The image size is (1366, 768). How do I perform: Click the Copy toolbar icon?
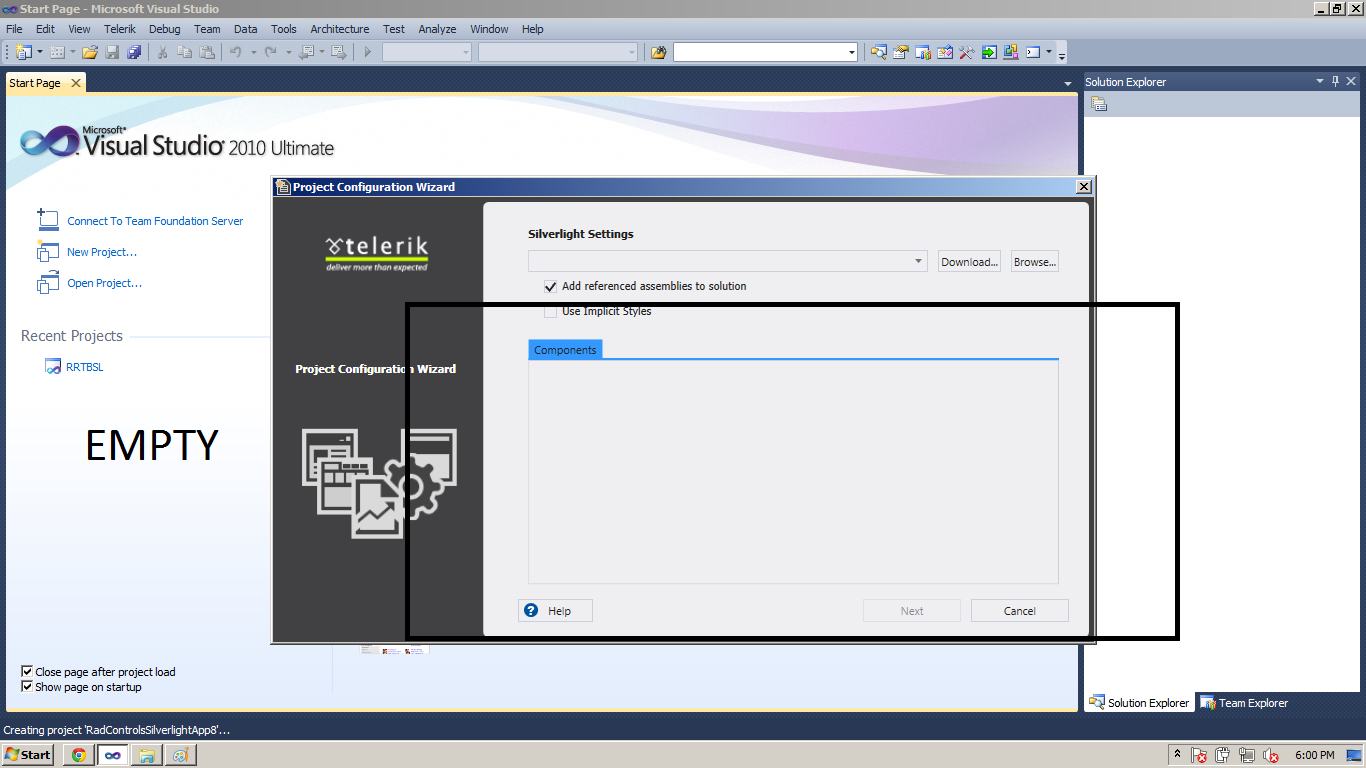(x=184, y=52)
